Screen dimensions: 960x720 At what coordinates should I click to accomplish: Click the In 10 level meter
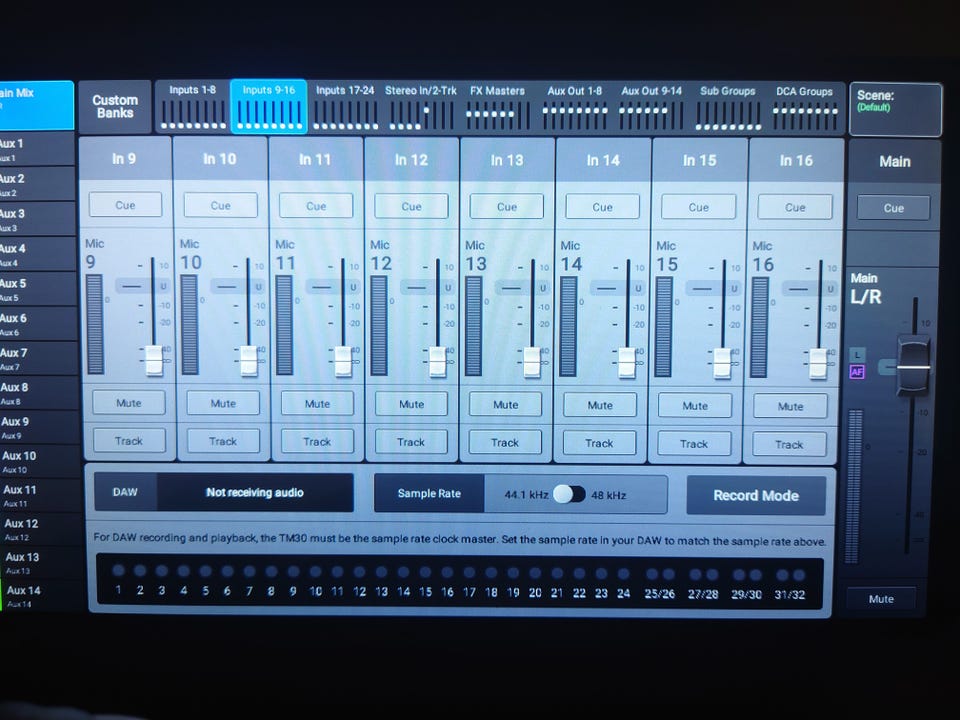click(190, 325)
